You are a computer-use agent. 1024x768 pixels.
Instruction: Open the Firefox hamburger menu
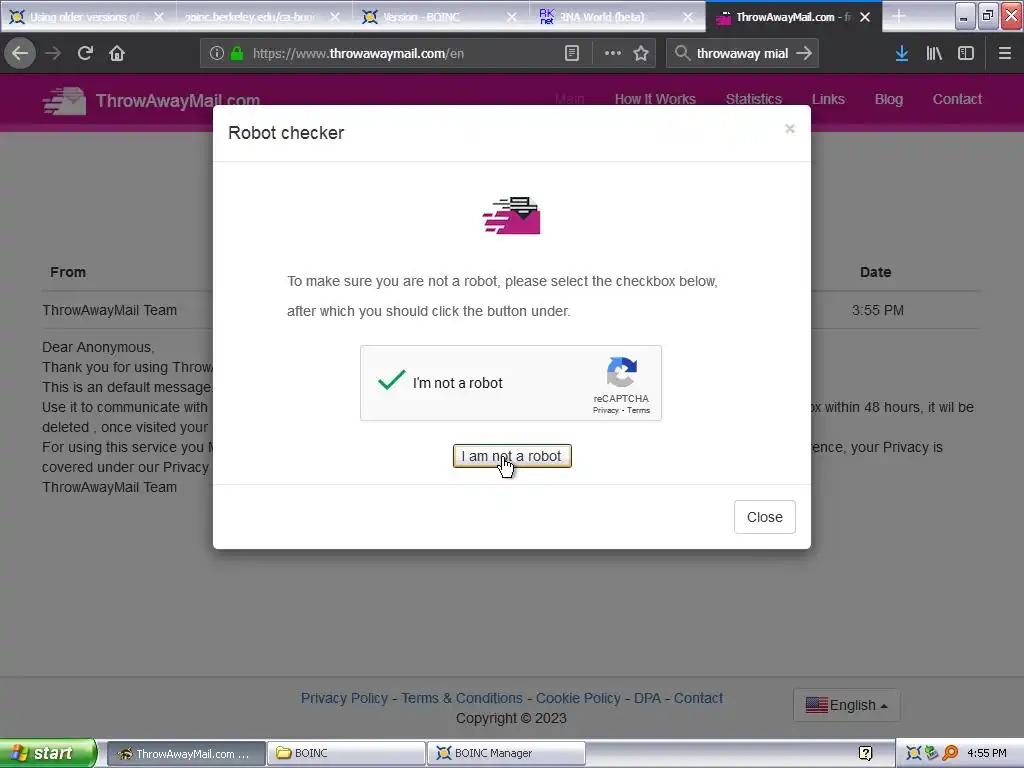coord(1005,54)
